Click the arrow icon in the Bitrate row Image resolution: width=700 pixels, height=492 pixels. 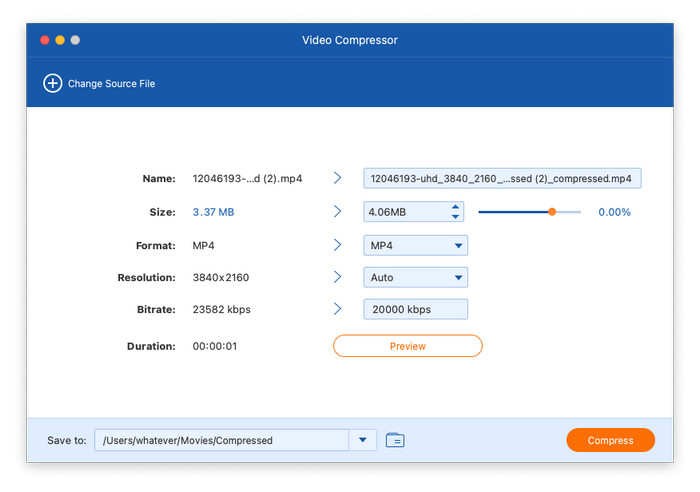[x=338, y=309]
